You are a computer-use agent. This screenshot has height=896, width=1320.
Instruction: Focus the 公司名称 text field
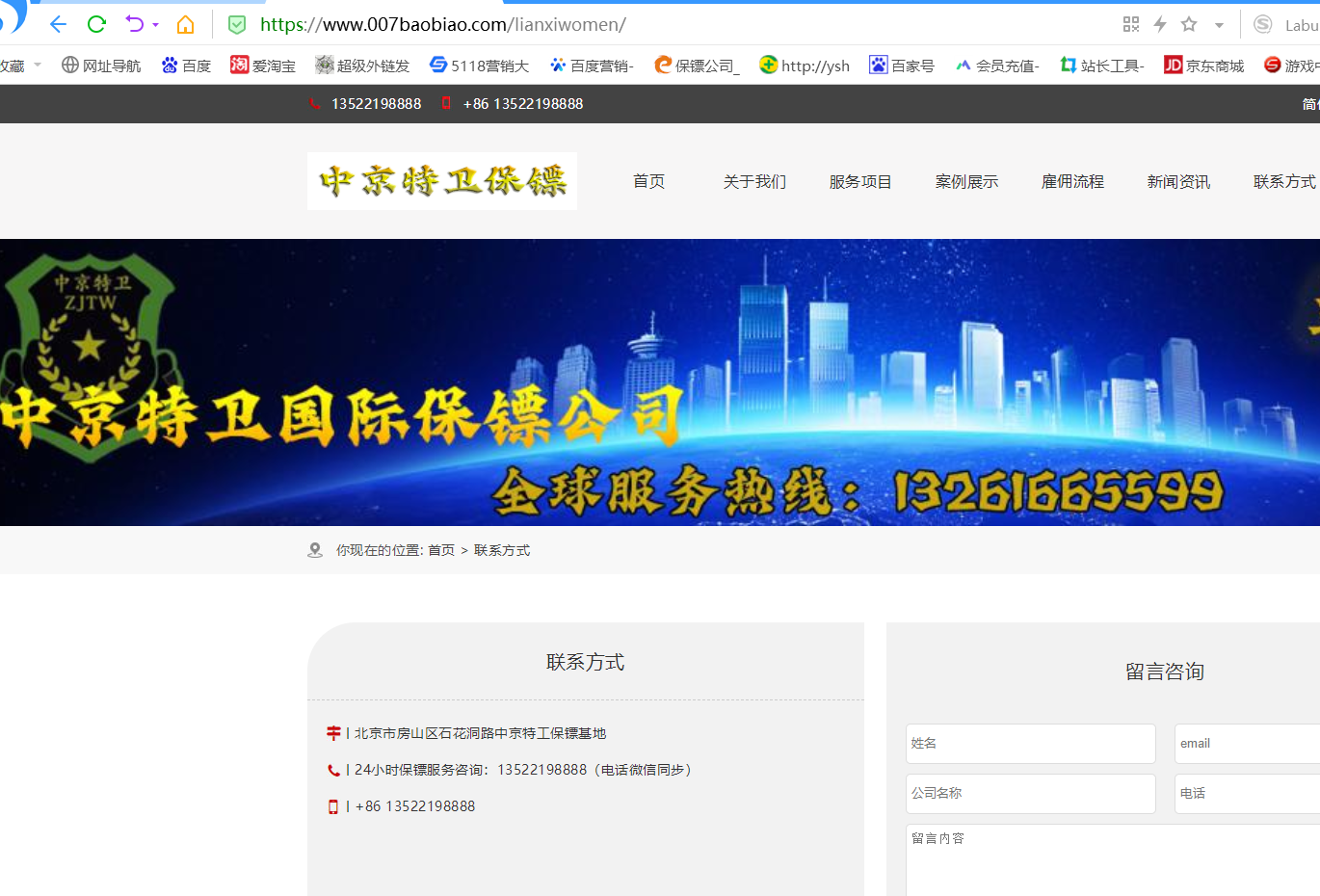point(1030,794)
